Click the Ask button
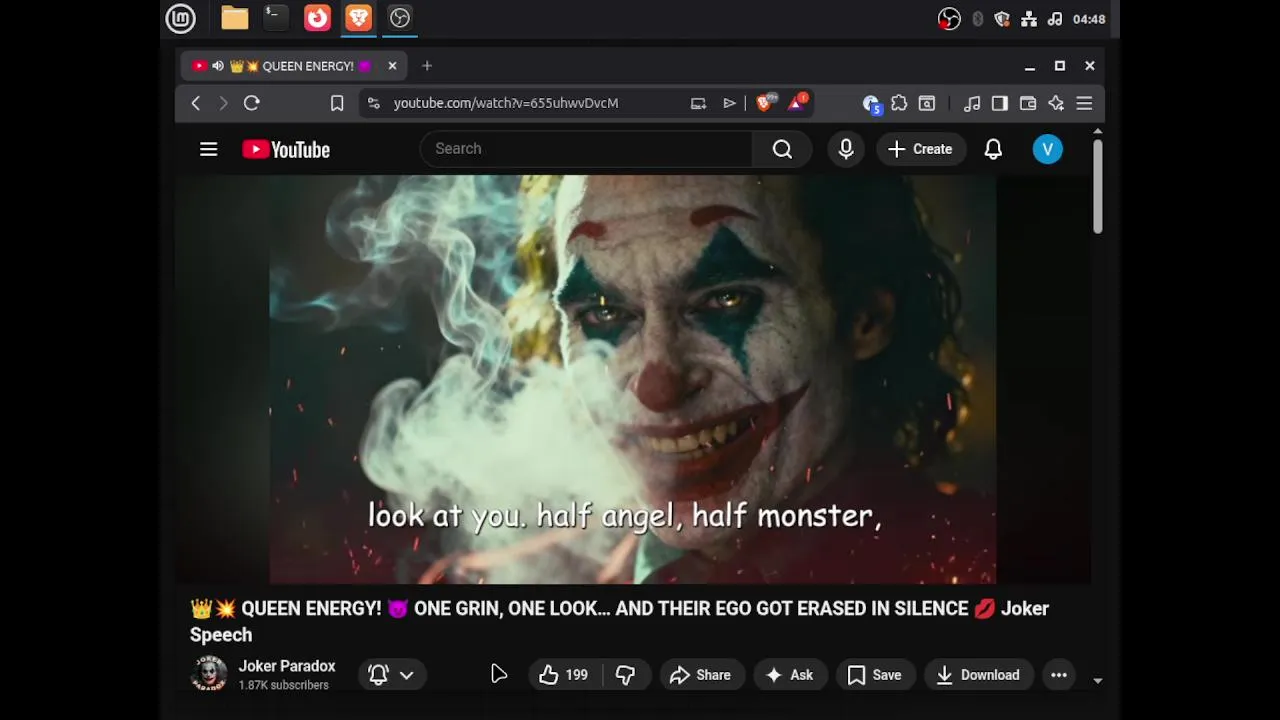Image resolution: width=1280 pixels, height=720 pixels. 789,675
